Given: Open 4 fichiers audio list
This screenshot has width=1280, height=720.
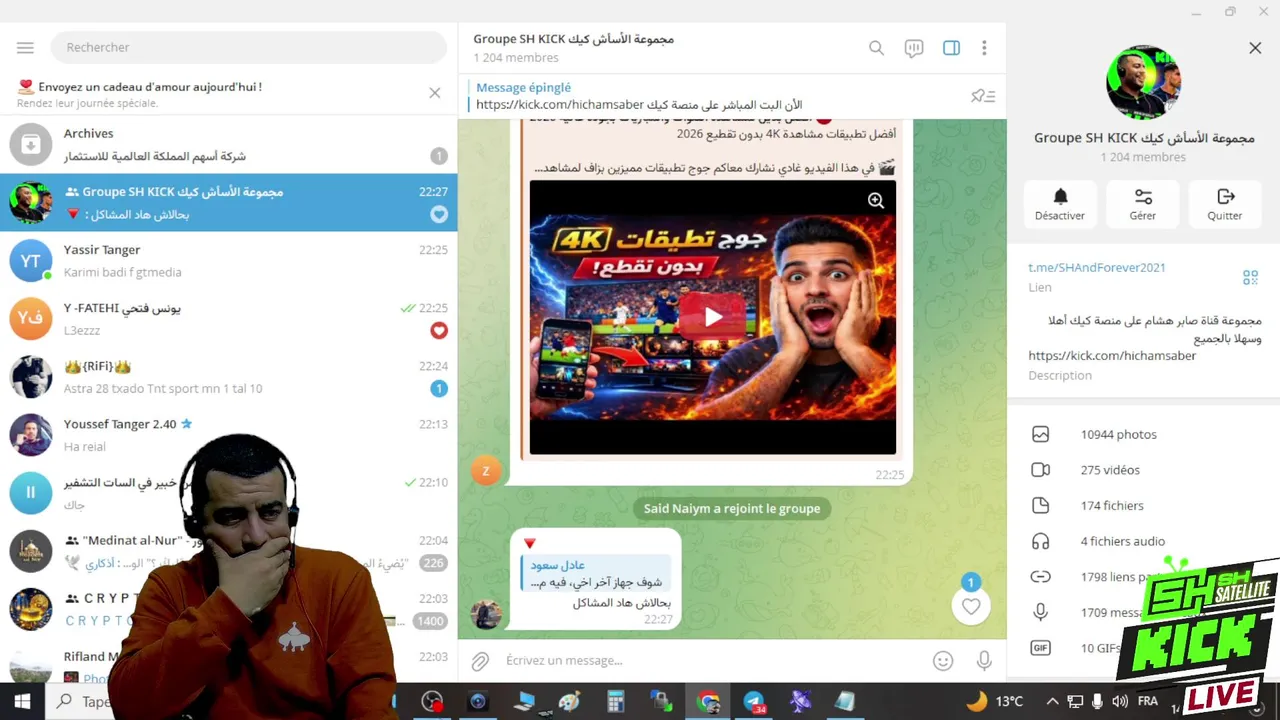Looking at the screenshot, I should click(x=1143, y=541).
